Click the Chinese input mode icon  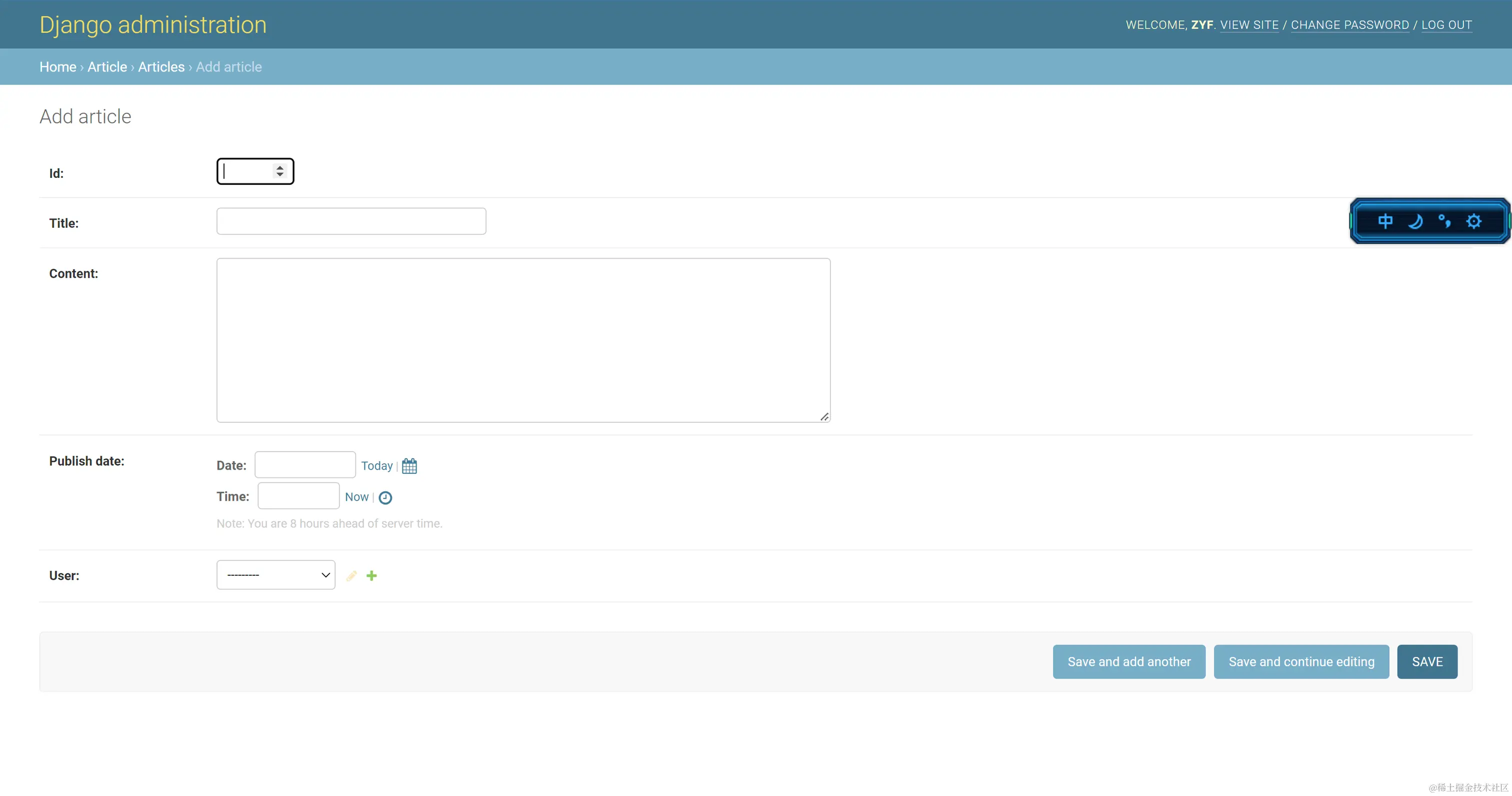(1385, 221)
